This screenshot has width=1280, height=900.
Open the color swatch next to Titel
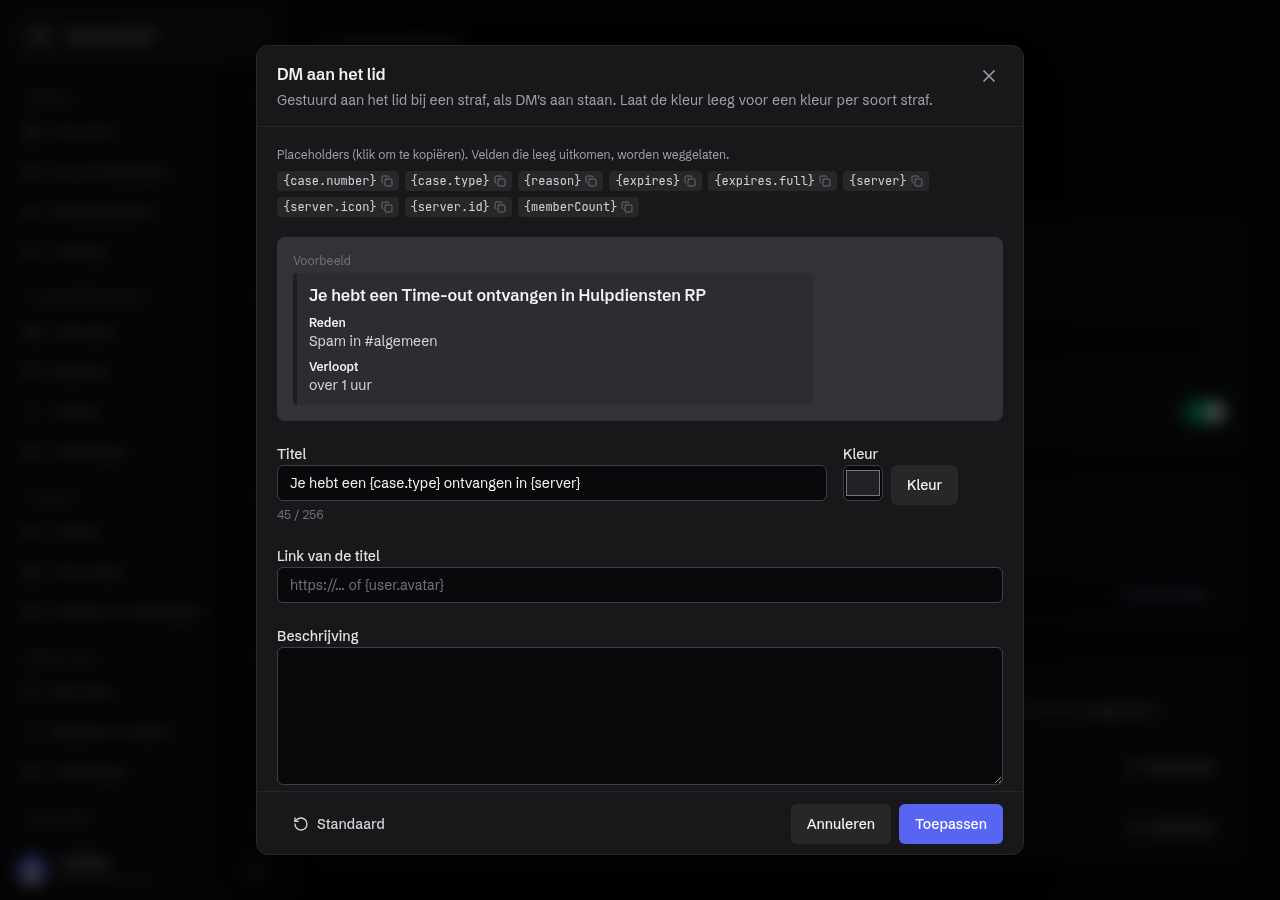(x=863, y=483)
